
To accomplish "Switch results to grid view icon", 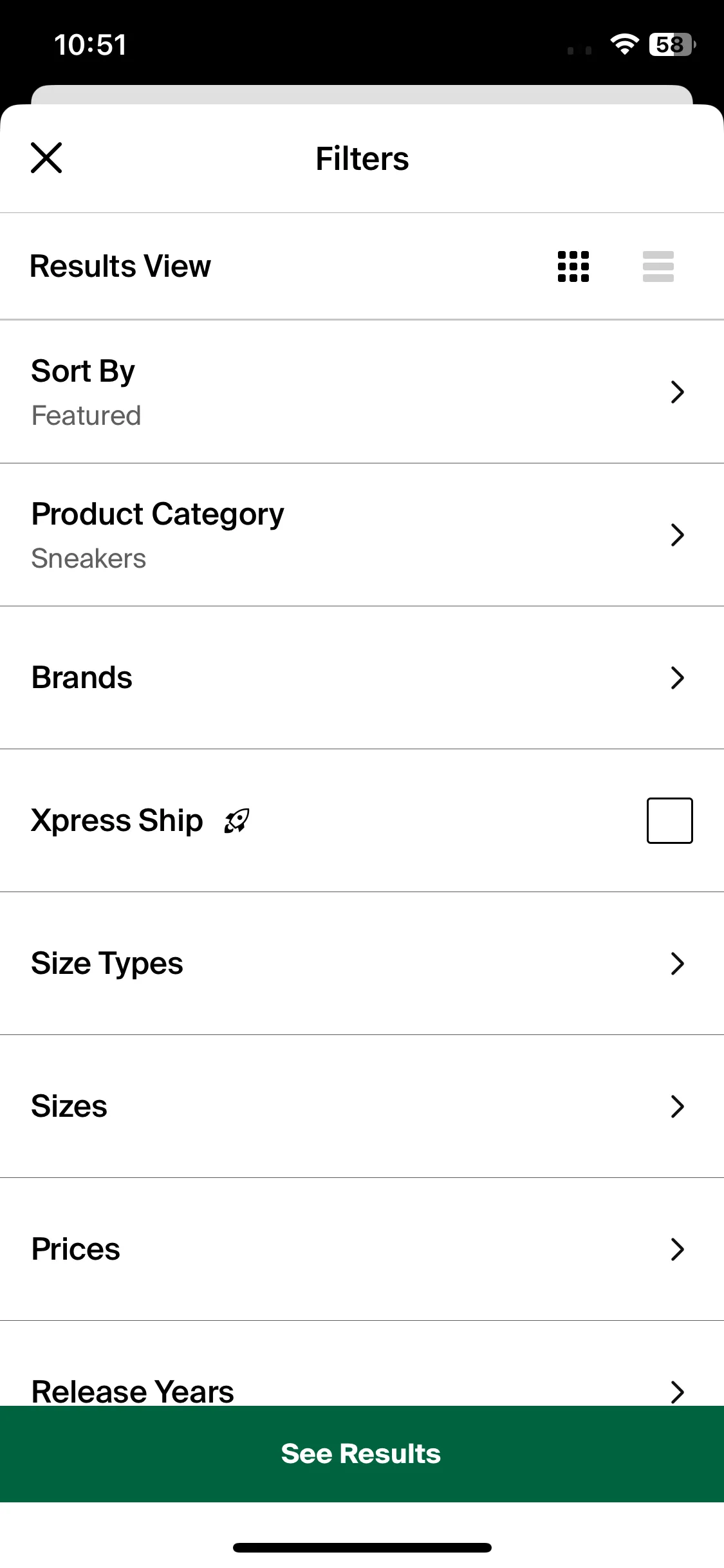I will [573, 266].
